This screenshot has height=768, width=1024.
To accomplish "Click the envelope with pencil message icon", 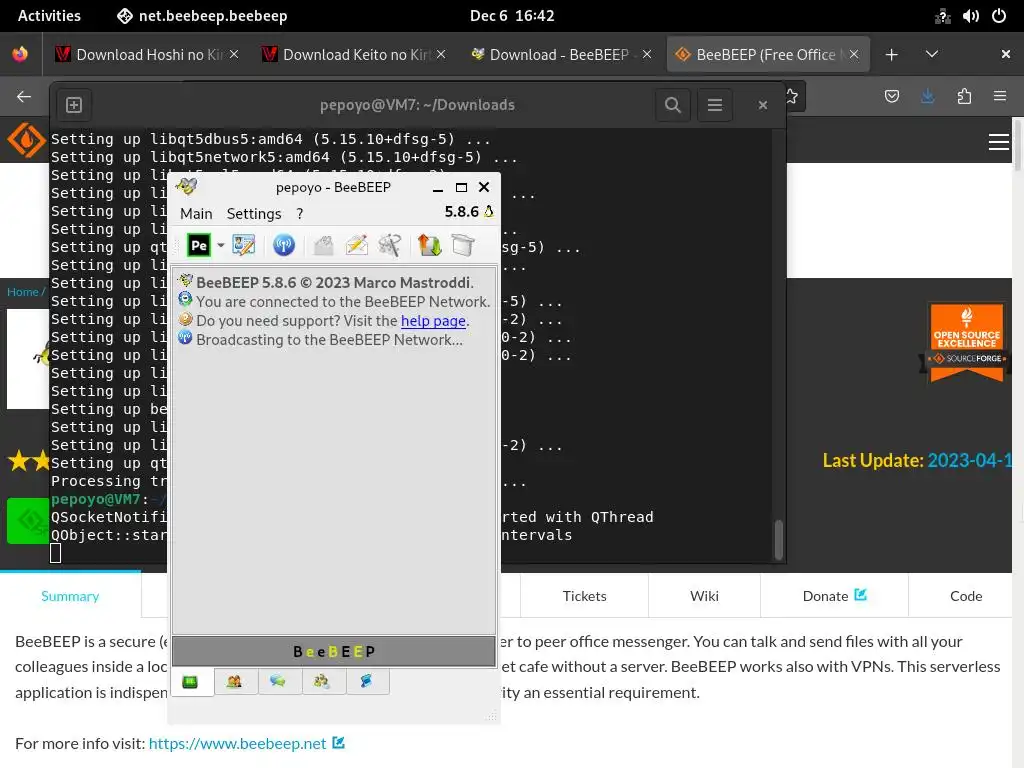I will [x=357, y=246].
